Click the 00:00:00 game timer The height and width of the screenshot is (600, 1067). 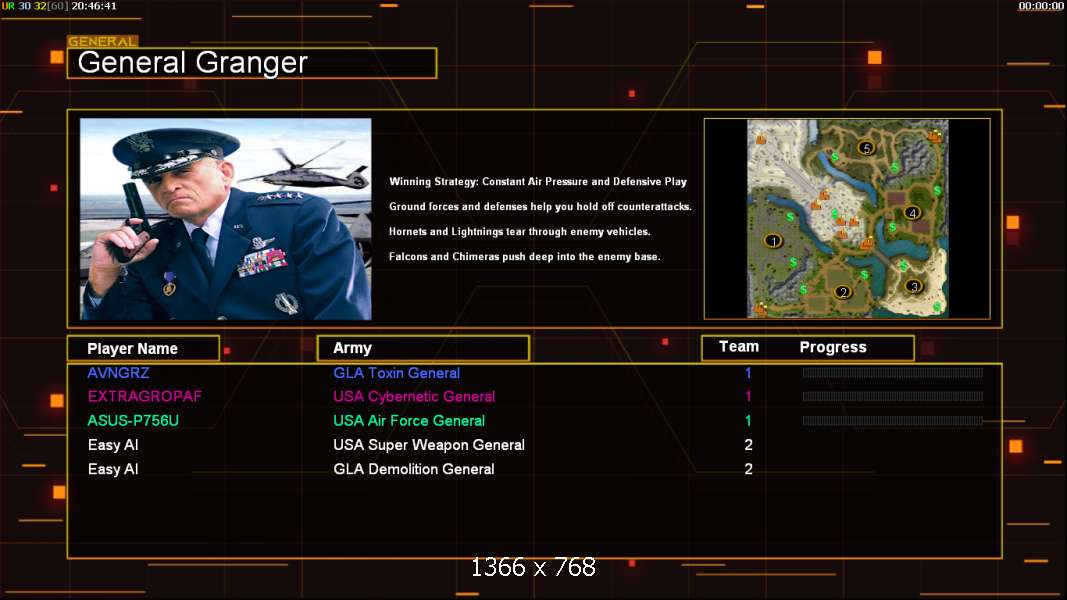[x=1040, y=6]
